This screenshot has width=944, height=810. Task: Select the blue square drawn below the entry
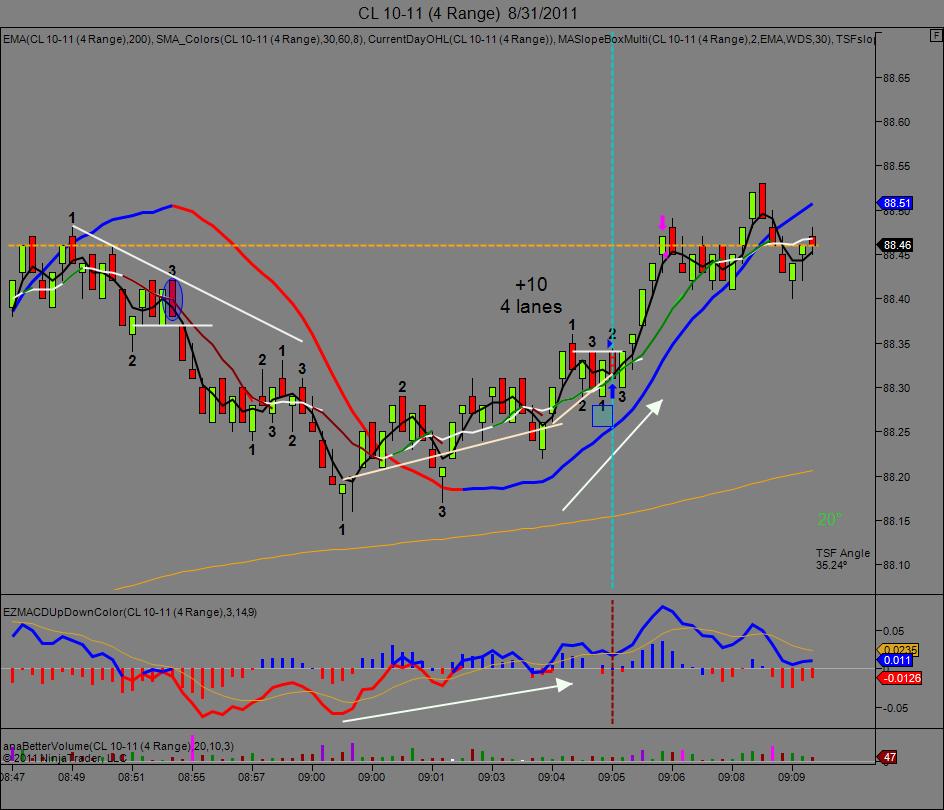point(602,416)
